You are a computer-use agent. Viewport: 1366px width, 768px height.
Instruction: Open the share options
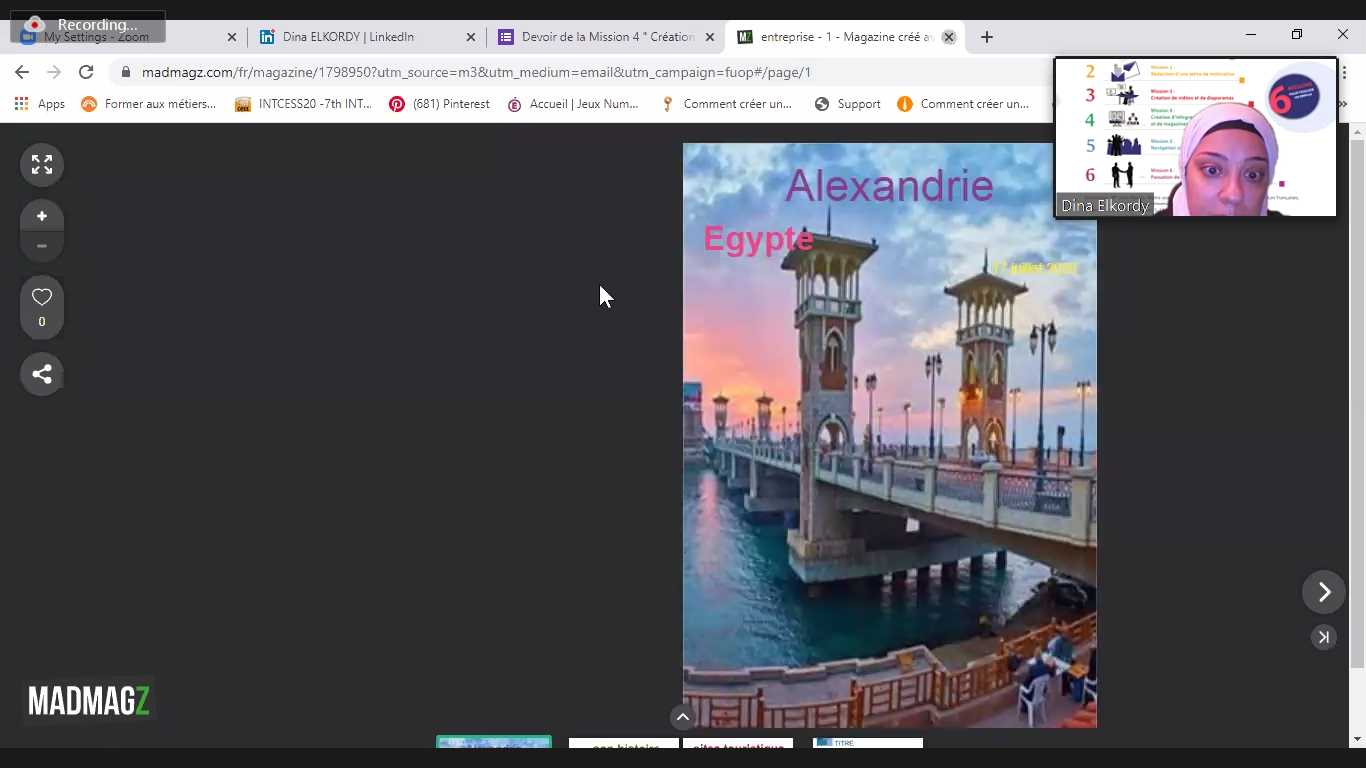[x=42, y=375]
